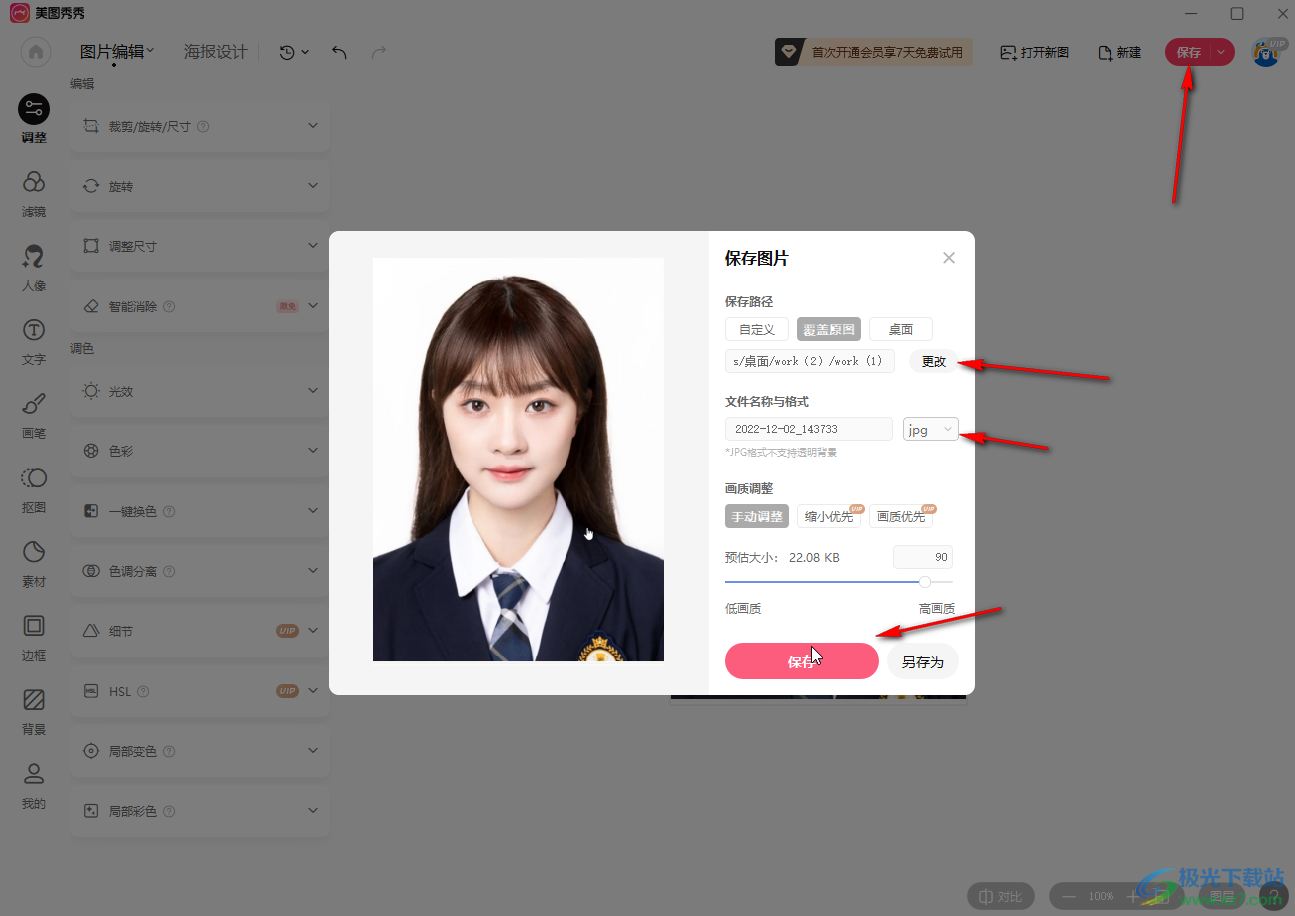Screen dimensions: 1295x916
Task: Click the image quality slider handle
Action: 925,581
